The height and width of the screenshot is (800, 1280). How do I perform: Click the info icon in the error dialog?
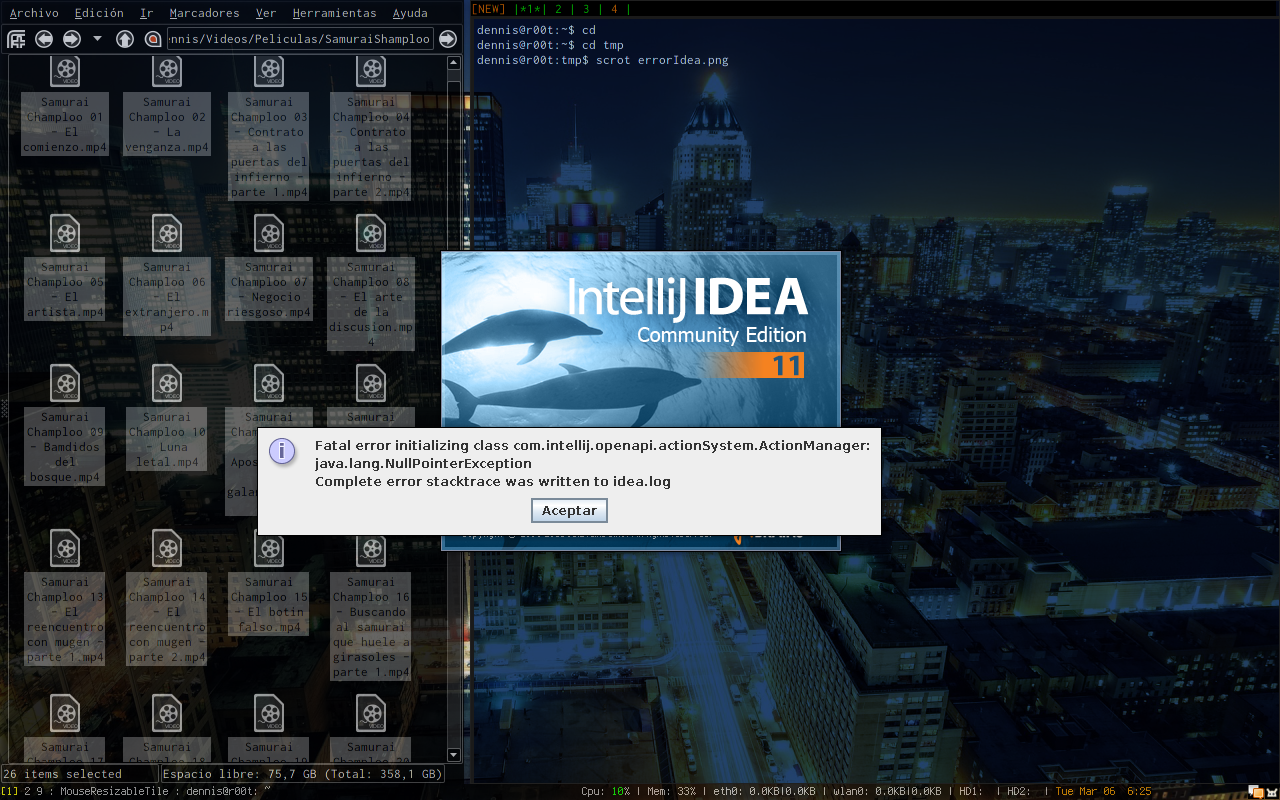click(282, 451)
